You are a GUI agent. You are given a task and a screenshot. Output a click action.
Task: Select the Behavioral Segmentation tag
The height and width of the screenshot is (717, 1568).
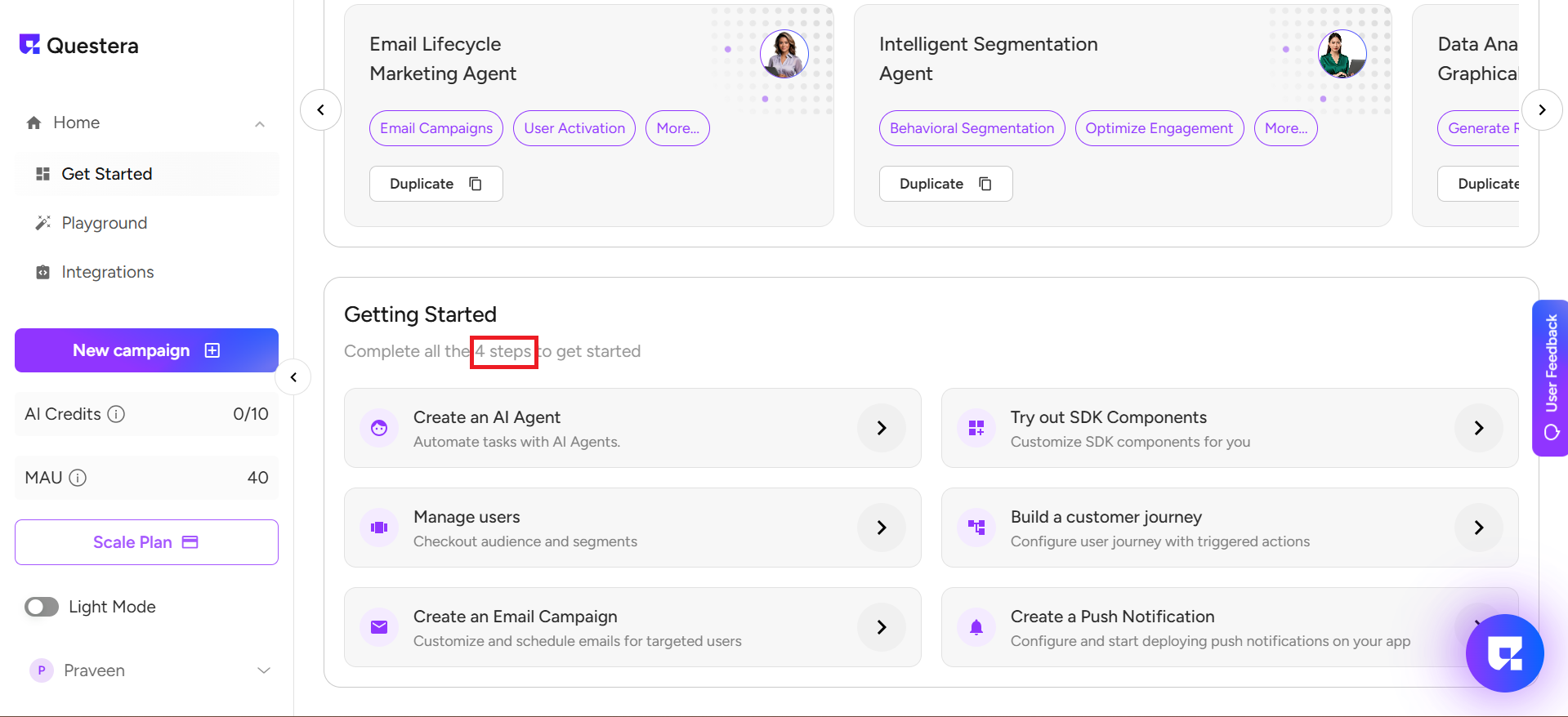point(972,128)
